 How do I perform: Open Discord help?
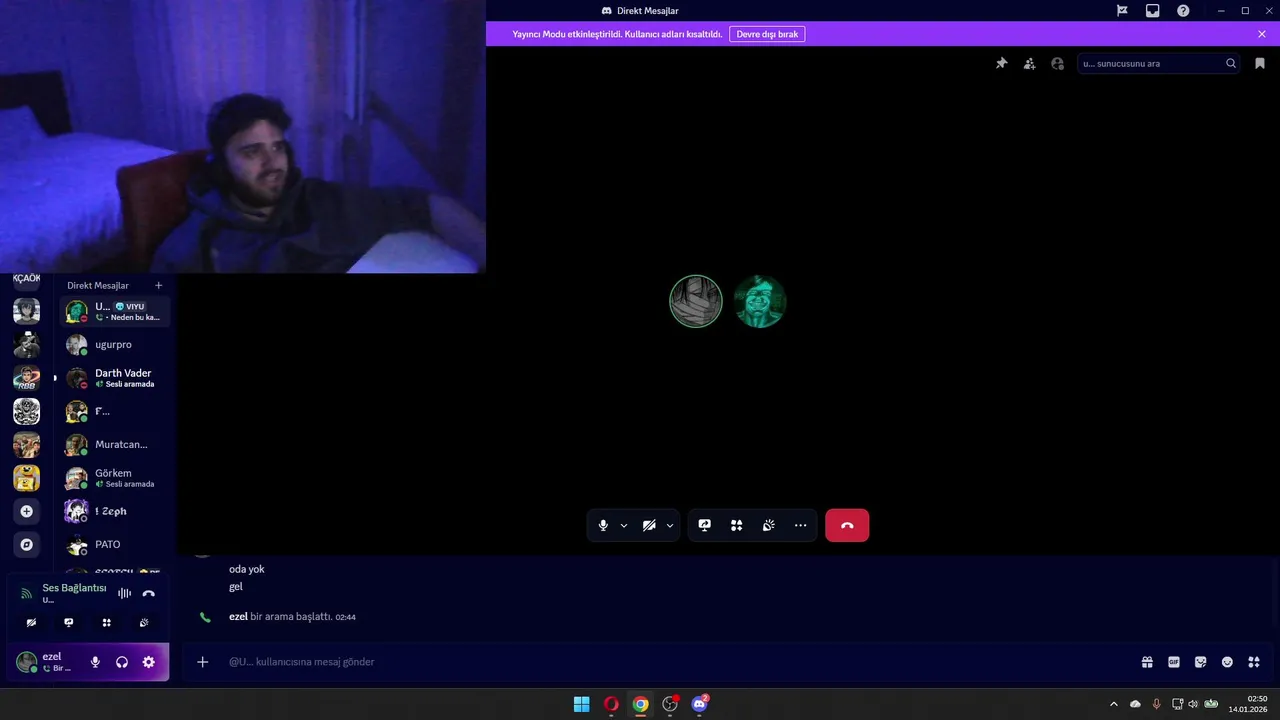click(1183, 10)
